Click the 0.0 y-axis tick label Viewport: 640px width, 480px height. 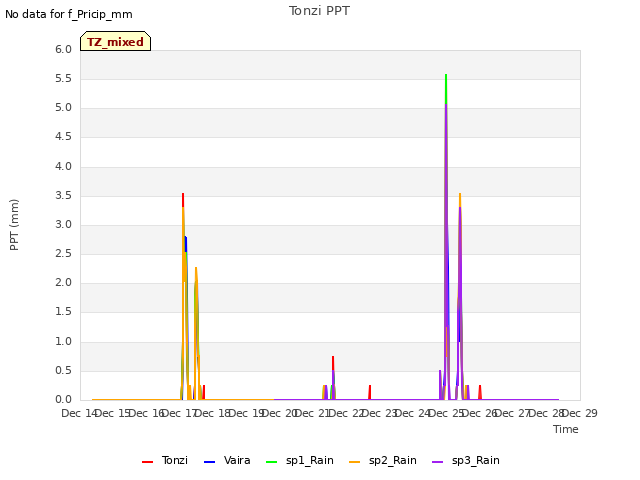(x=63, y=399)
